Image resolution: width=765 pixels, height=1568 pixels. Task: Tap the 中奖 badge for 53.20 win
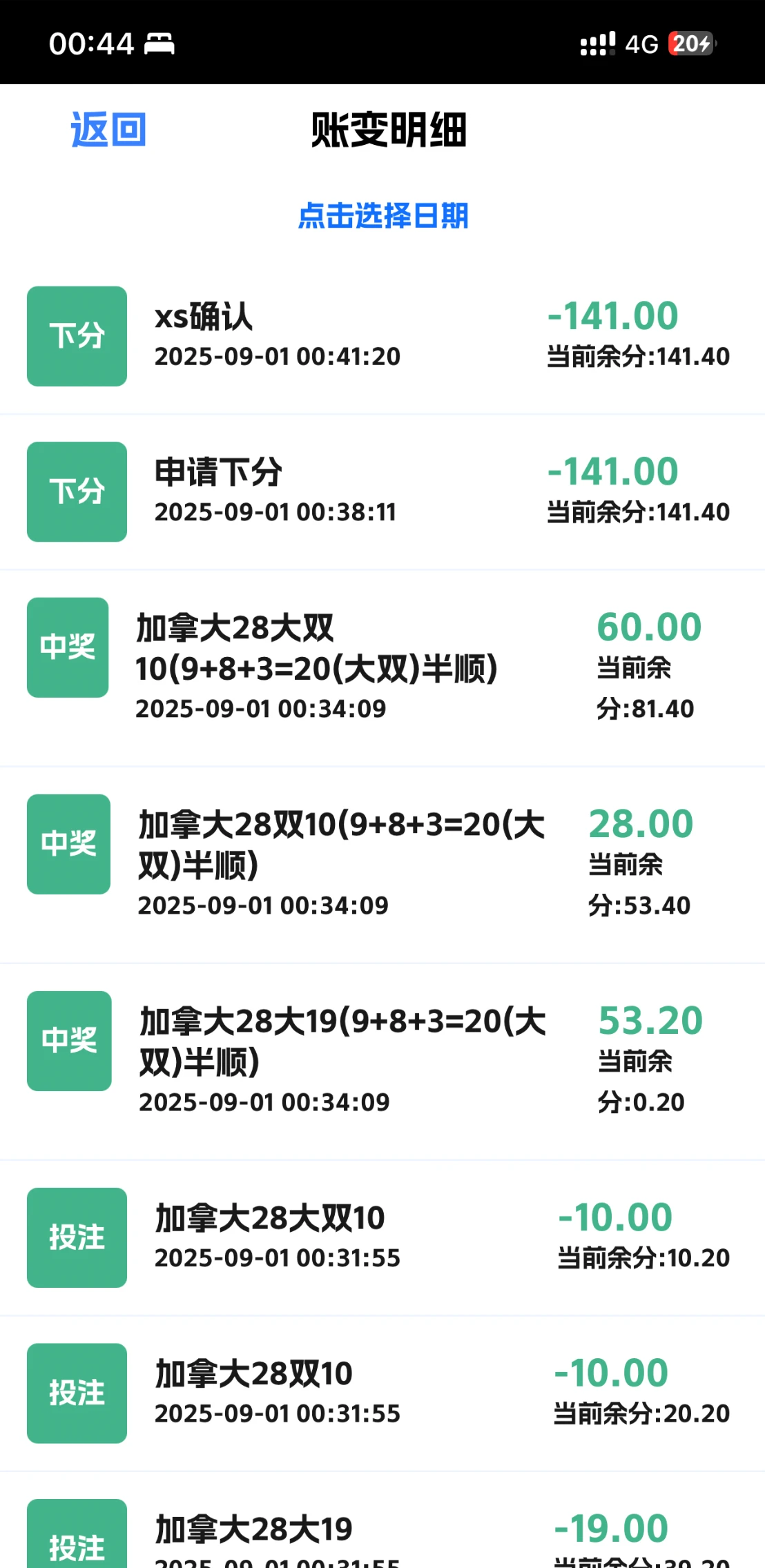[x=69, y=1041]
